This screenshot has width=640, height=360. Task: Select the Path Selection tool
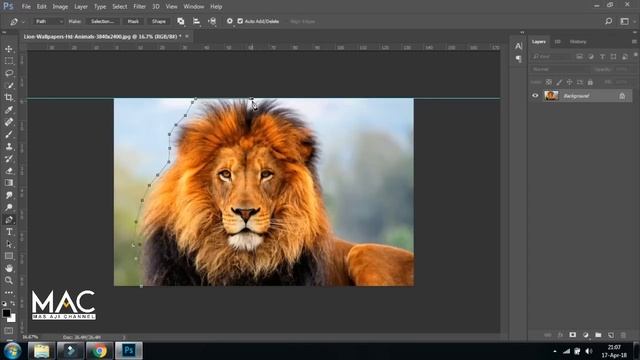point(9,244)
